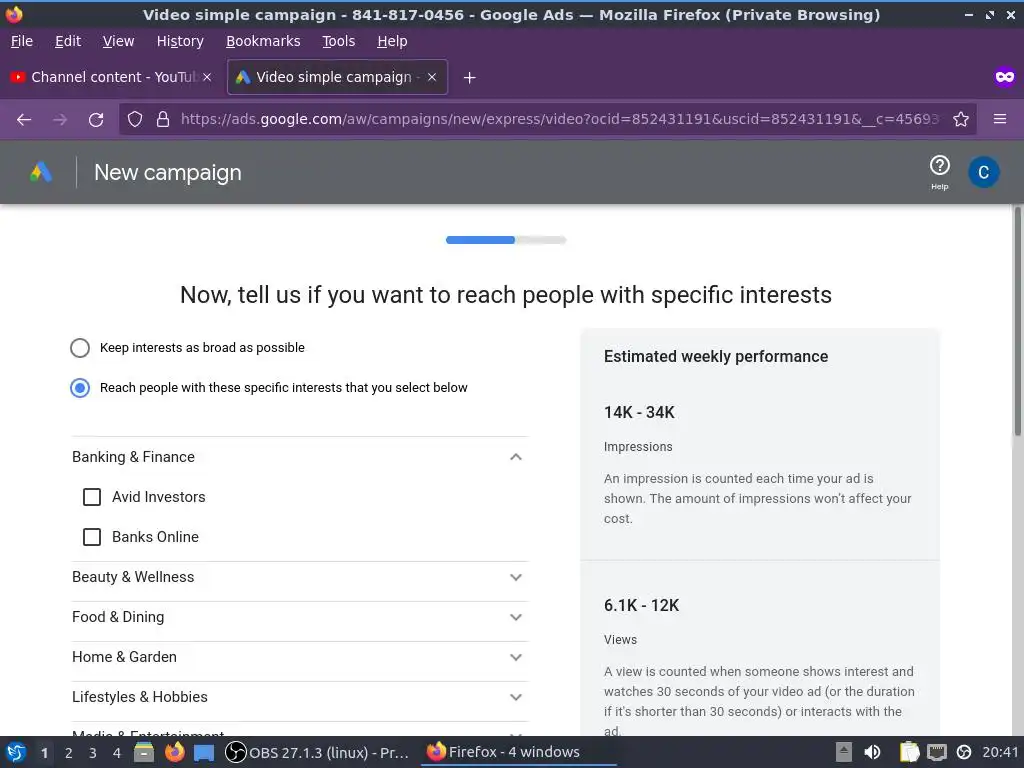The height and width of the screenshot is (768, 1024).
Task: Open the Bookmarks menu
Action: coord(263,41)
